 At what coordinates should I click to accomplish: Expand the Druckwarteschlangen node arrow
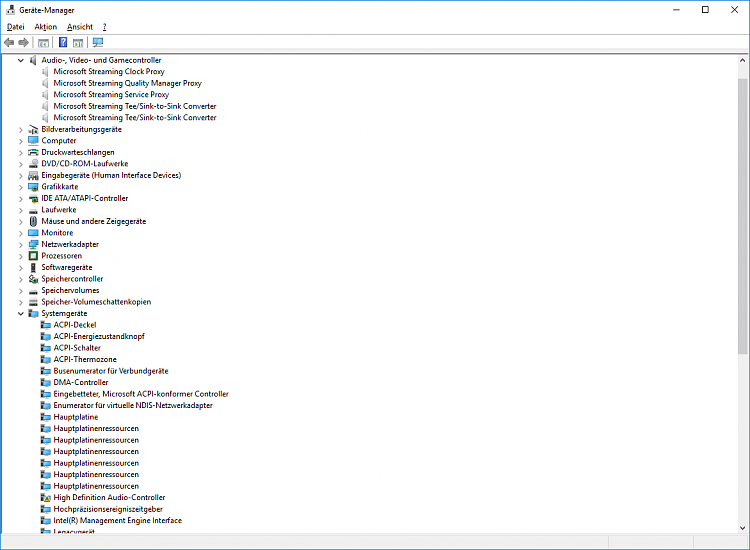[x=21, y=153]
